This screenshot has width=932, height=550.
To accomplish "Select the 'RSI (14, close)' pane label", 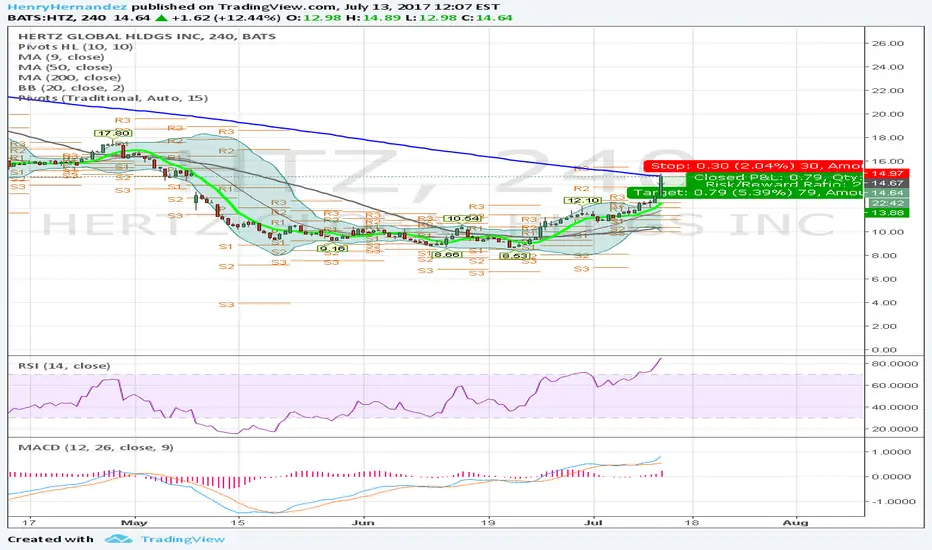I will click(64, 366).
